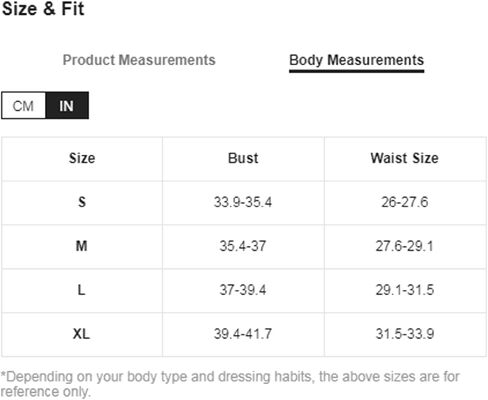Click the Bust column header
This screenshot has height=400, width=488.
tap(243, 158)
